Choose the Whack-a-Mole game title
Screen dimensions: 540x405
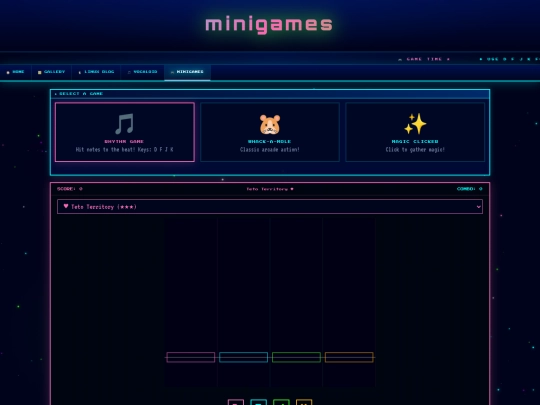point(270,142)
